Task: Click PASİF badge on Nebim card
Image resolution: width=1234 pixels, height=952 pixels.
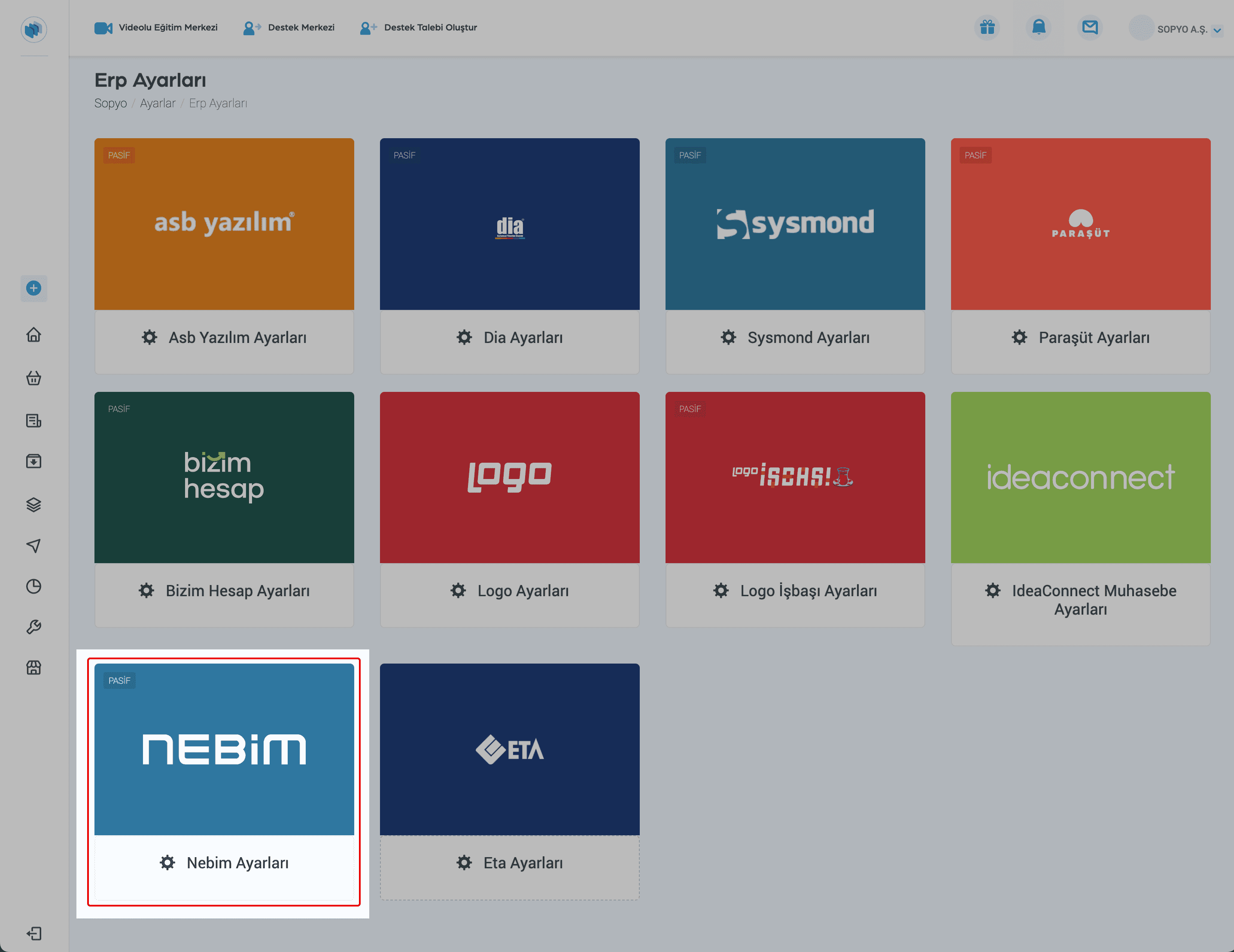Action: click(119, 681)
